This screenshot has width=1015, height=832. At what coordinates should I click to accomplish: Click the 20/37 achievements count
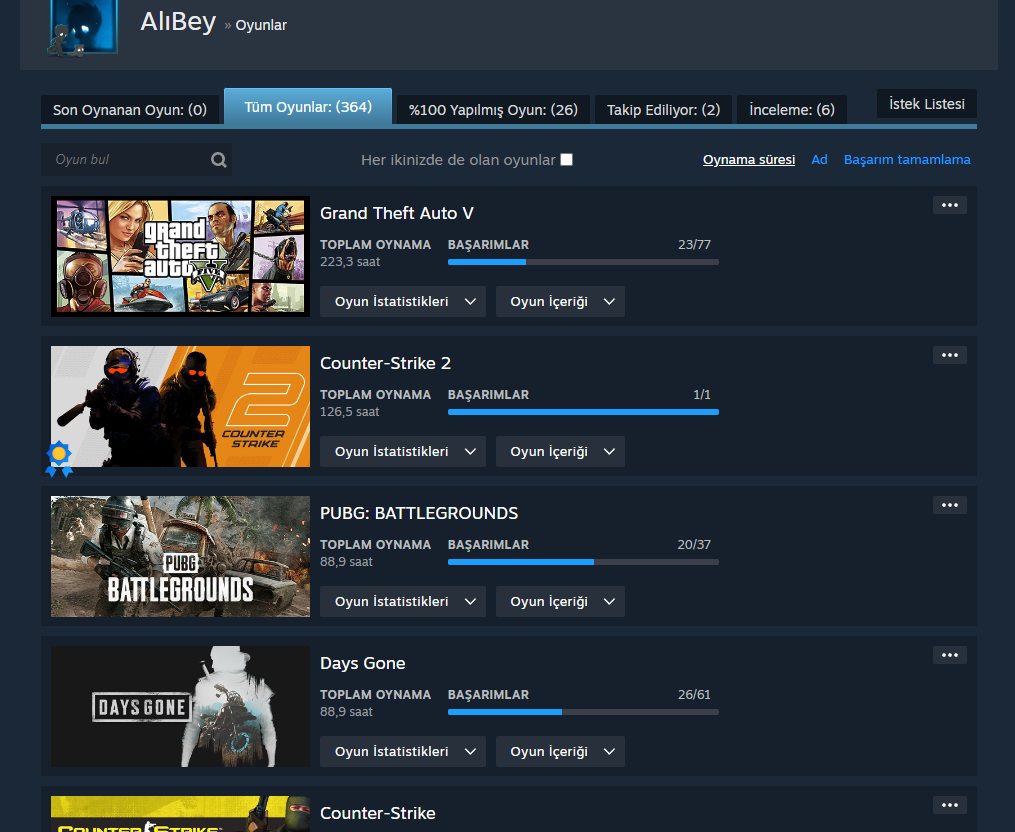694,545
